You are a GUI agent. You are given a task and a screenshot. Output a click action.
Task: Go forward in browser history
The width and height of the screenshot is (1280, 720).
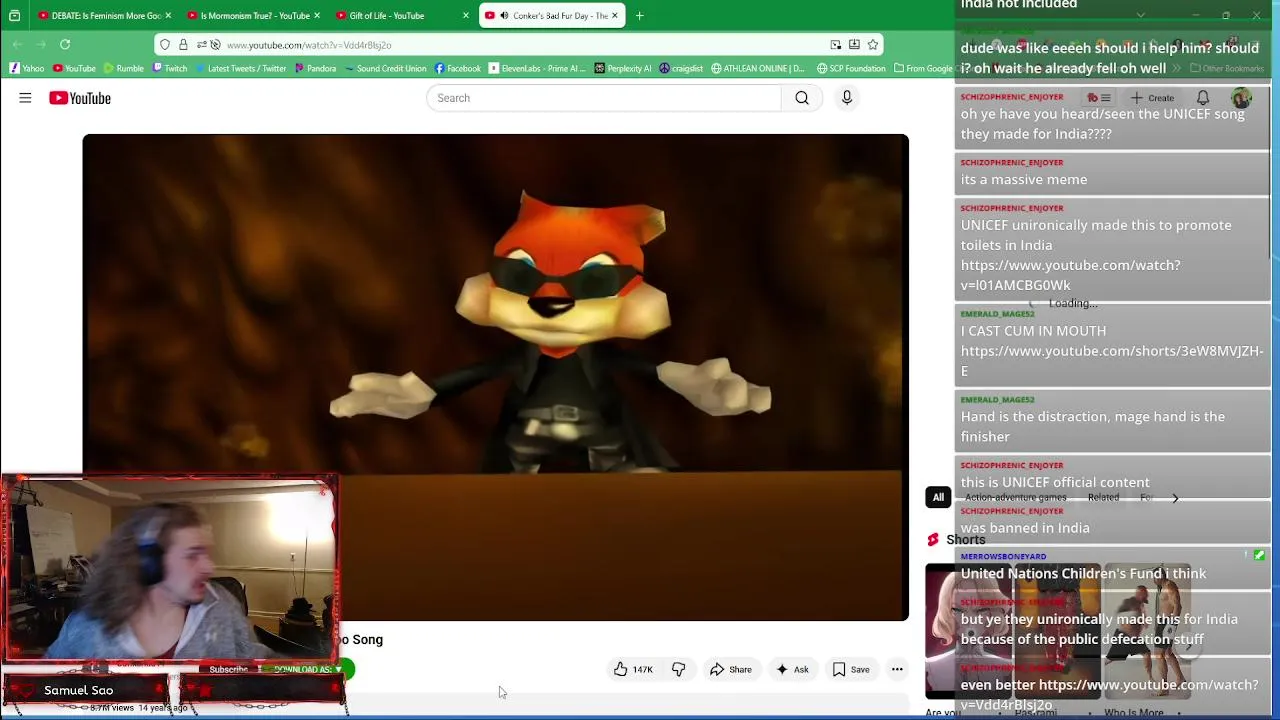pos(41,44)
